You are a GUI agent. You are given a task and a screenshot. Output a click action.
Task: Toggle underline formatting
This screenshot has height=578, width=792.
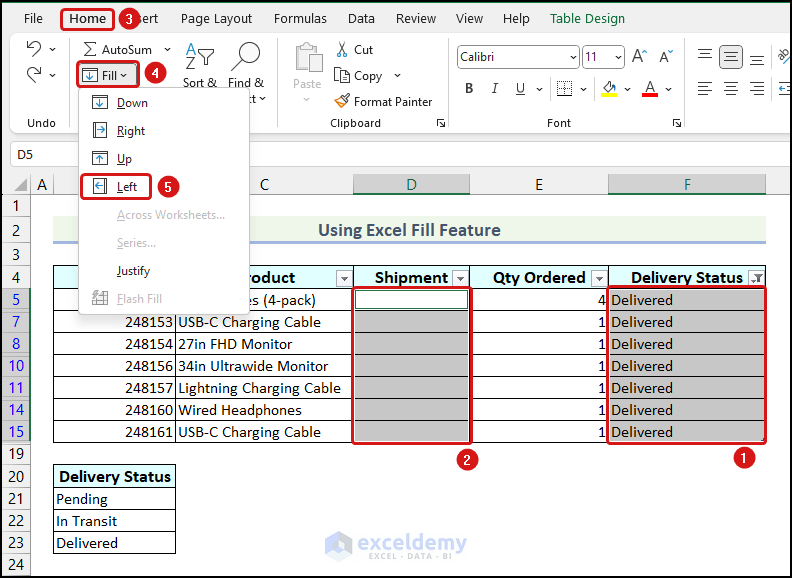click(521, 89)
